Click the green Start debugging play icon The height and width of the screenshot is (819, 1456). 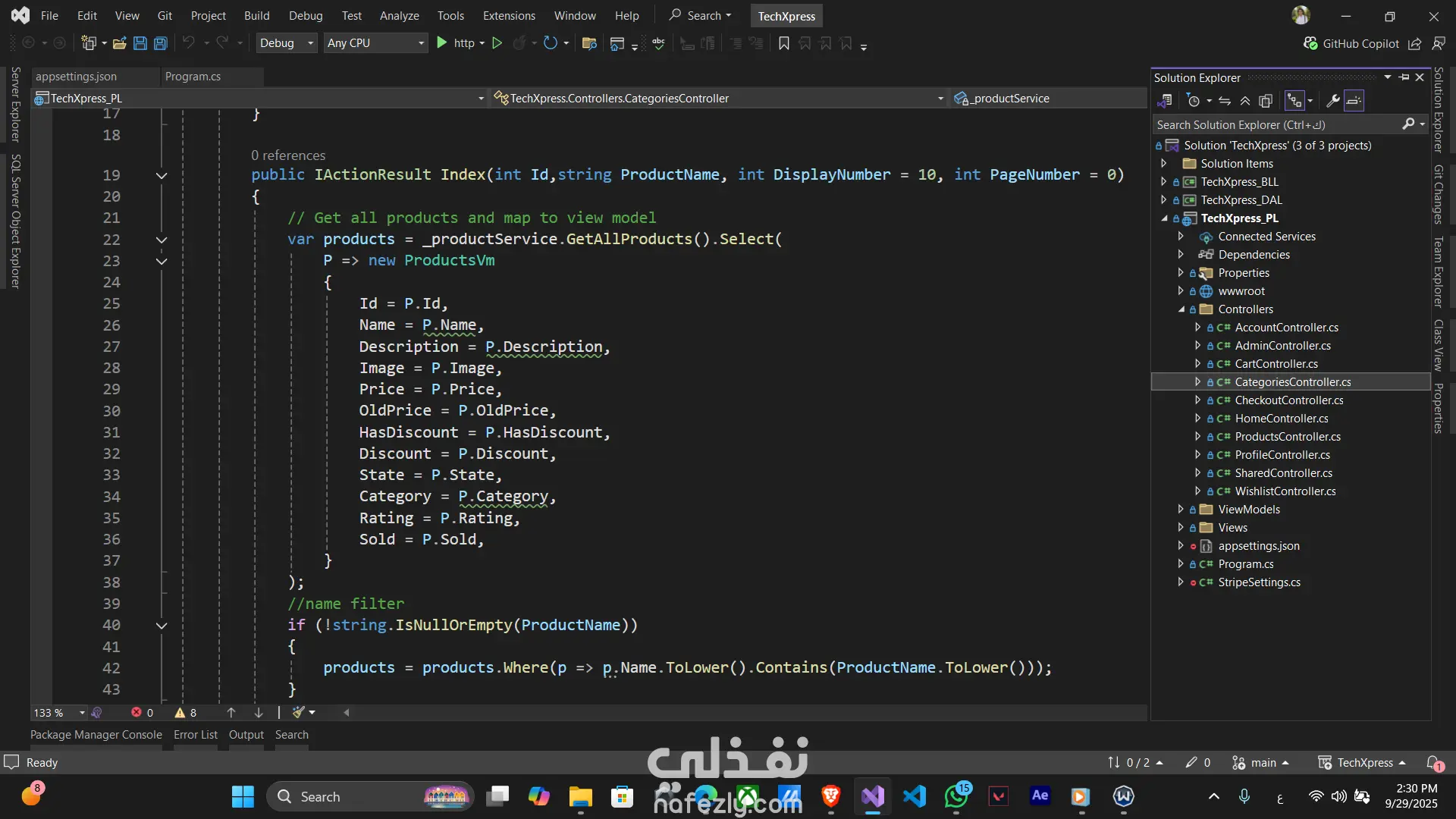442,43
